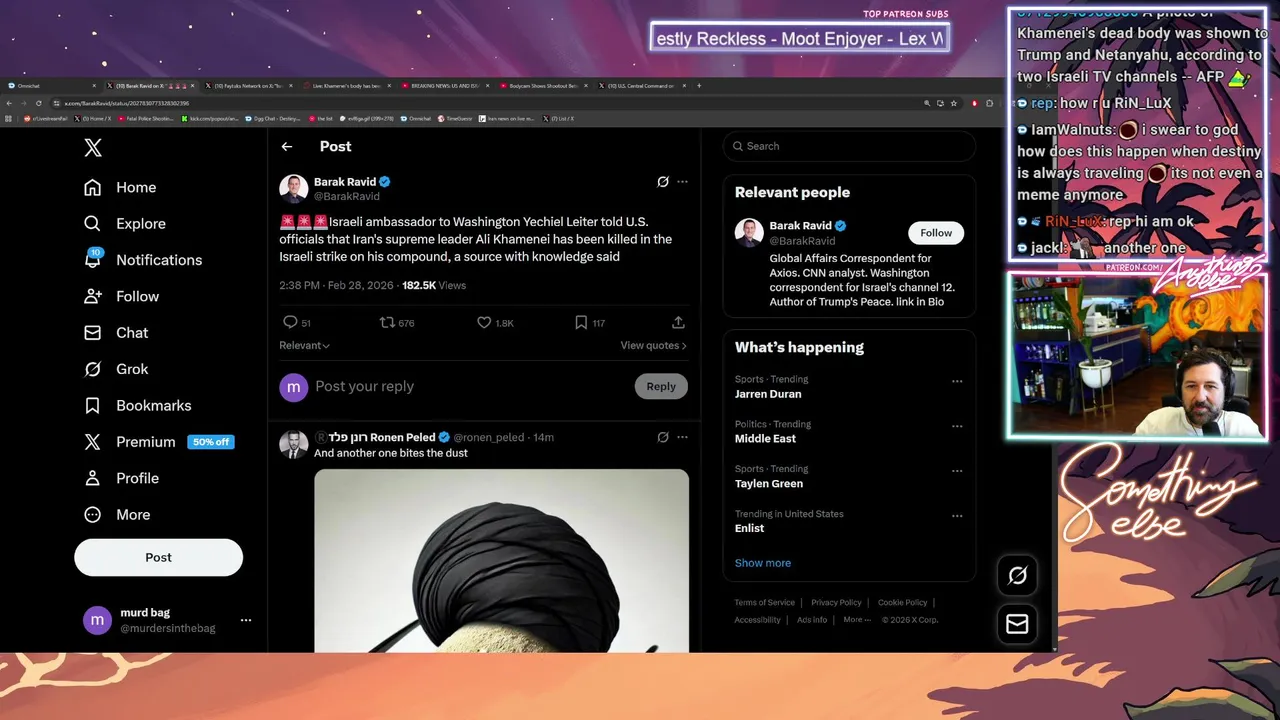Viewport: 1280px width, 720px height.
Task: Open the Privacy Policy link
Action: point(836,603)
